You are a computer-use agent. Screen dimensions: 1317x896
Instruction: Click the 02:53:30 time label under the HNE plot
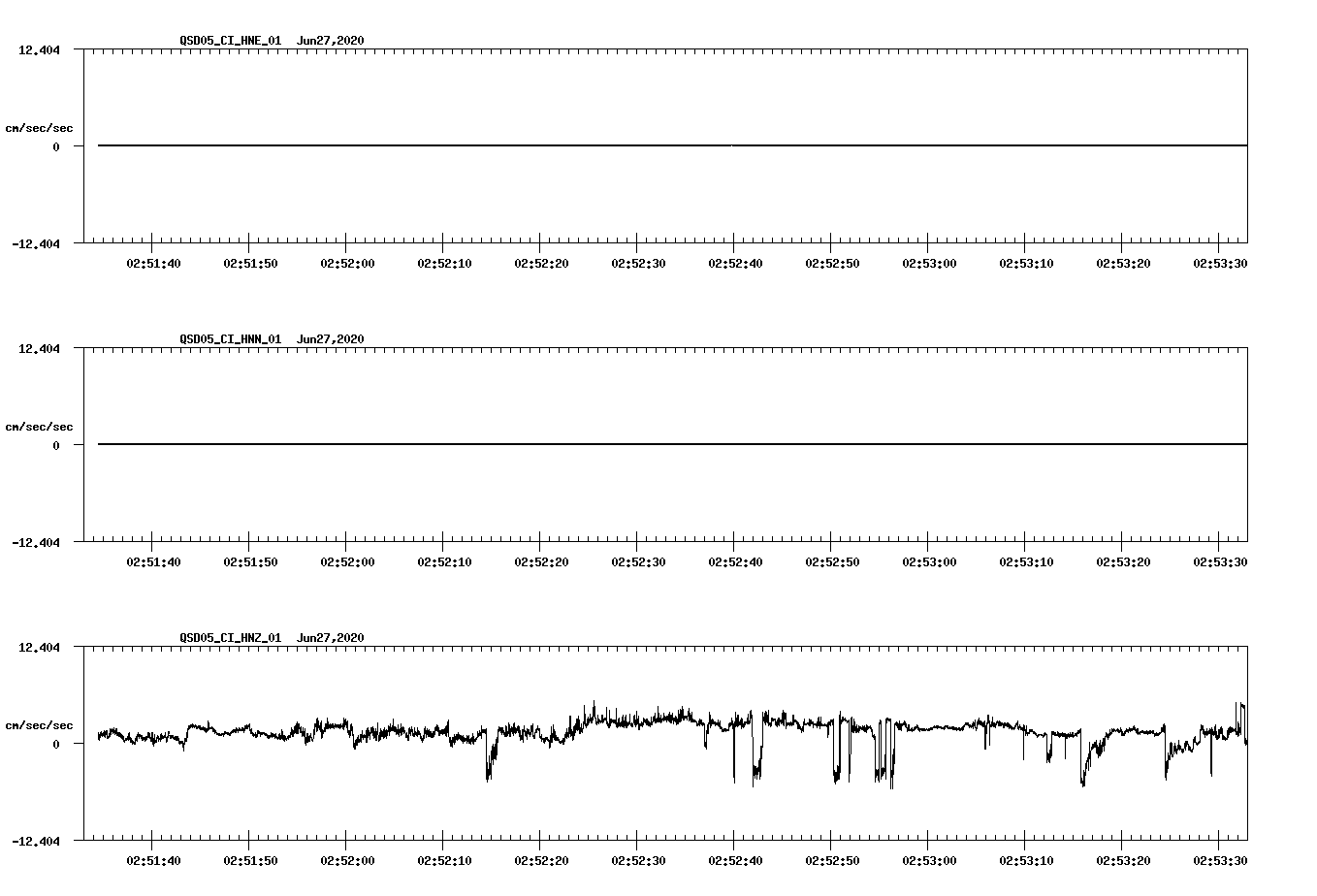1220,264
